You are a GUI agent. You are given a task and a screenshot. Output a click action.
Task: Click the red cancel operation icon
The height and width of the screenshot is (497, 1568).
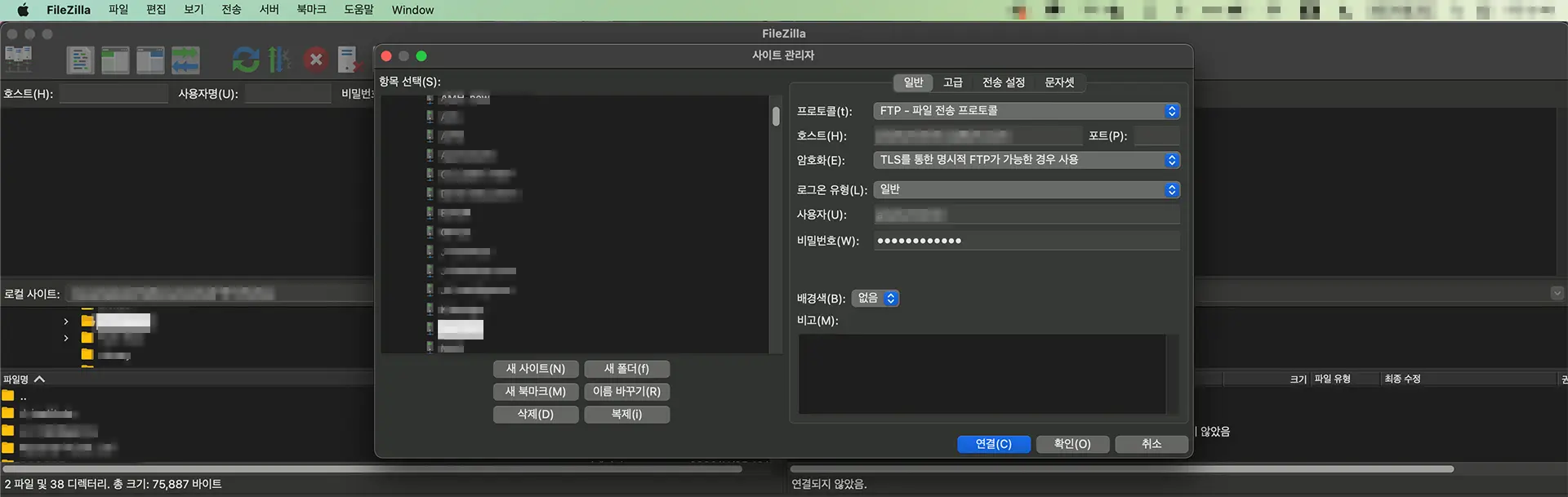click(x=316, y=60)
